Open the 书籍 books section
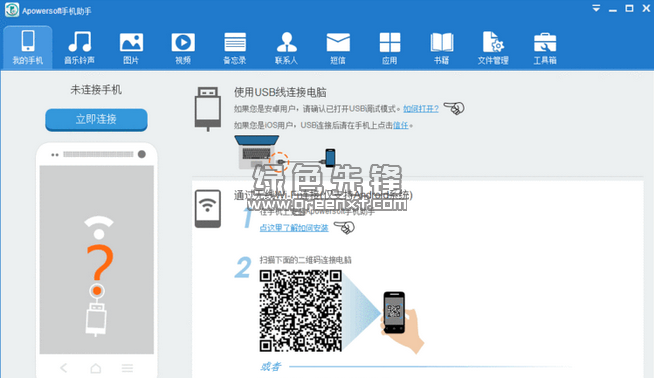Viewport: 654px width, 378px height. click(441, 48)
